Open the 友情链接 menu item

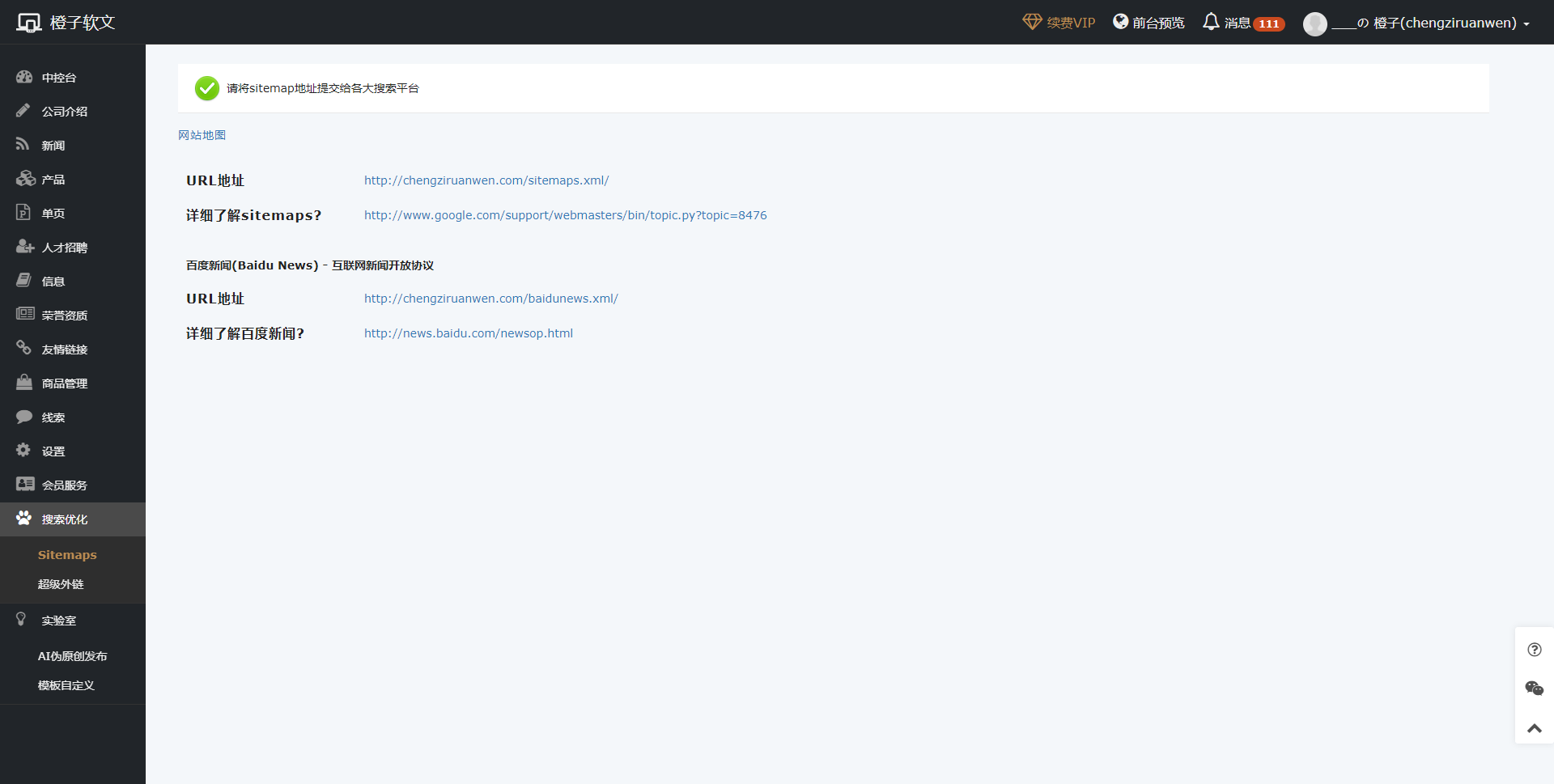(73, 350)
